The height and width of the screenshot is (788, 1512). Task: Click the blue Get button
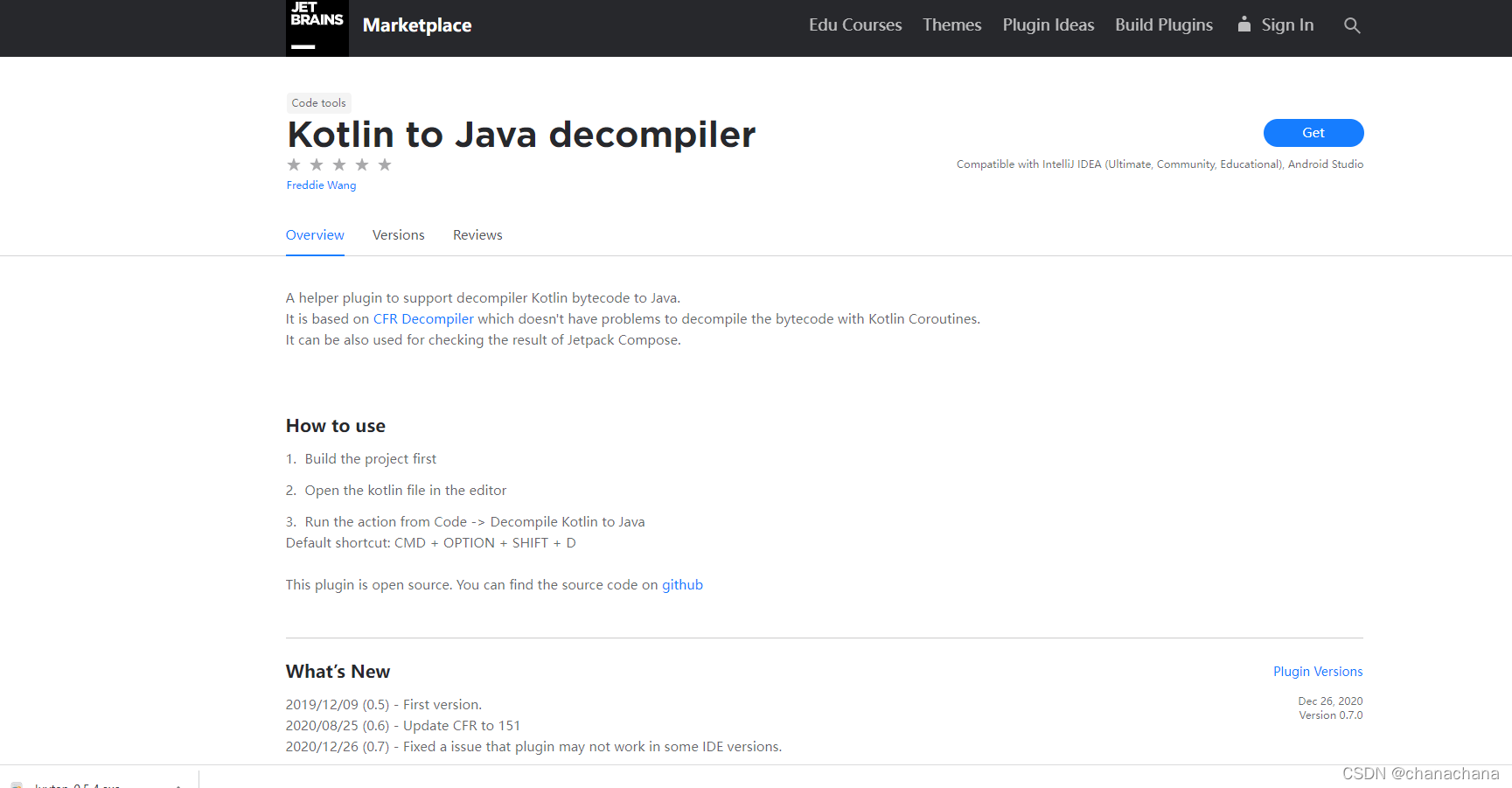1313,133
